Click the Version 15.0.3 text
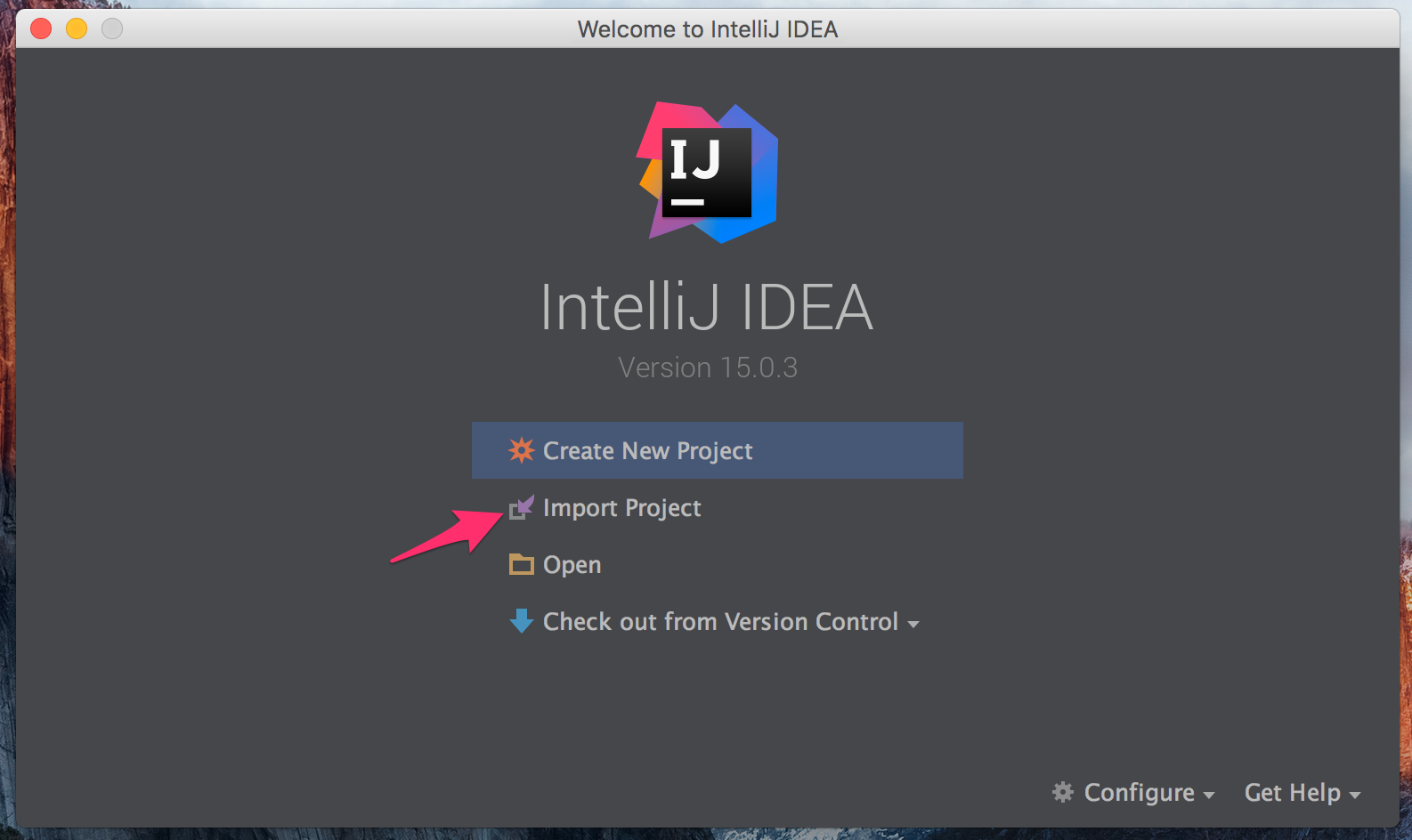Viewport: 1412px width, 840px height. click(708, 367)
